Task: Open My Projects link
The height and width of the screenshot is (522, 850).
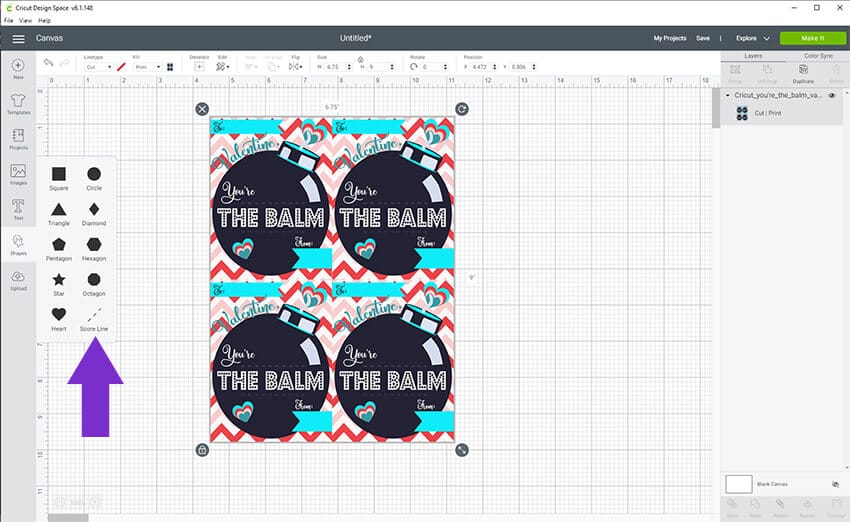Action: 669,38
